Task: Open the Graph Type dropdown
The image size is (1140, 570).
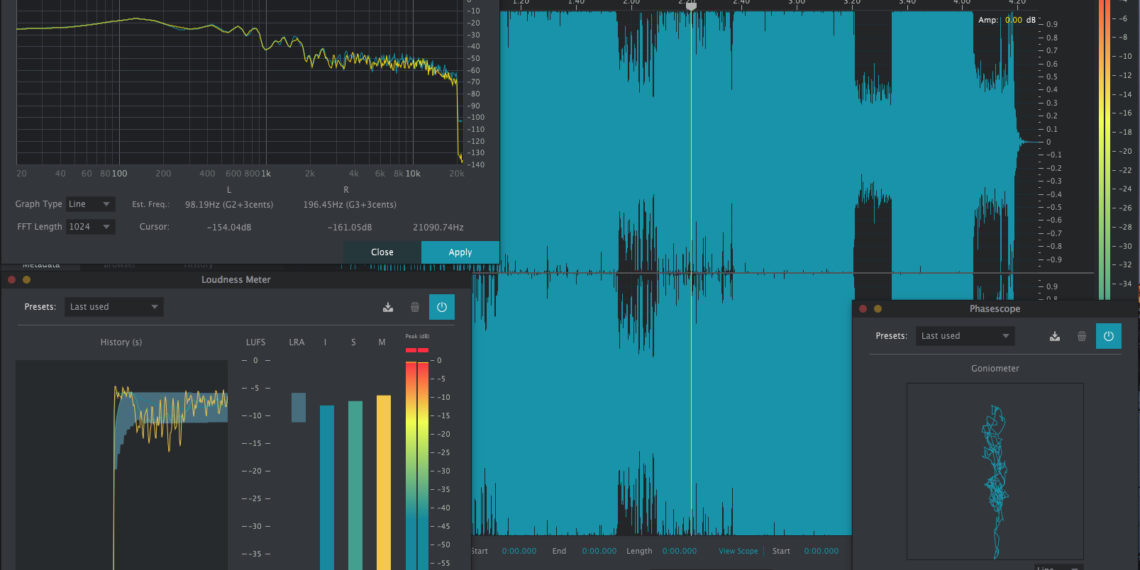Action: 90,204
